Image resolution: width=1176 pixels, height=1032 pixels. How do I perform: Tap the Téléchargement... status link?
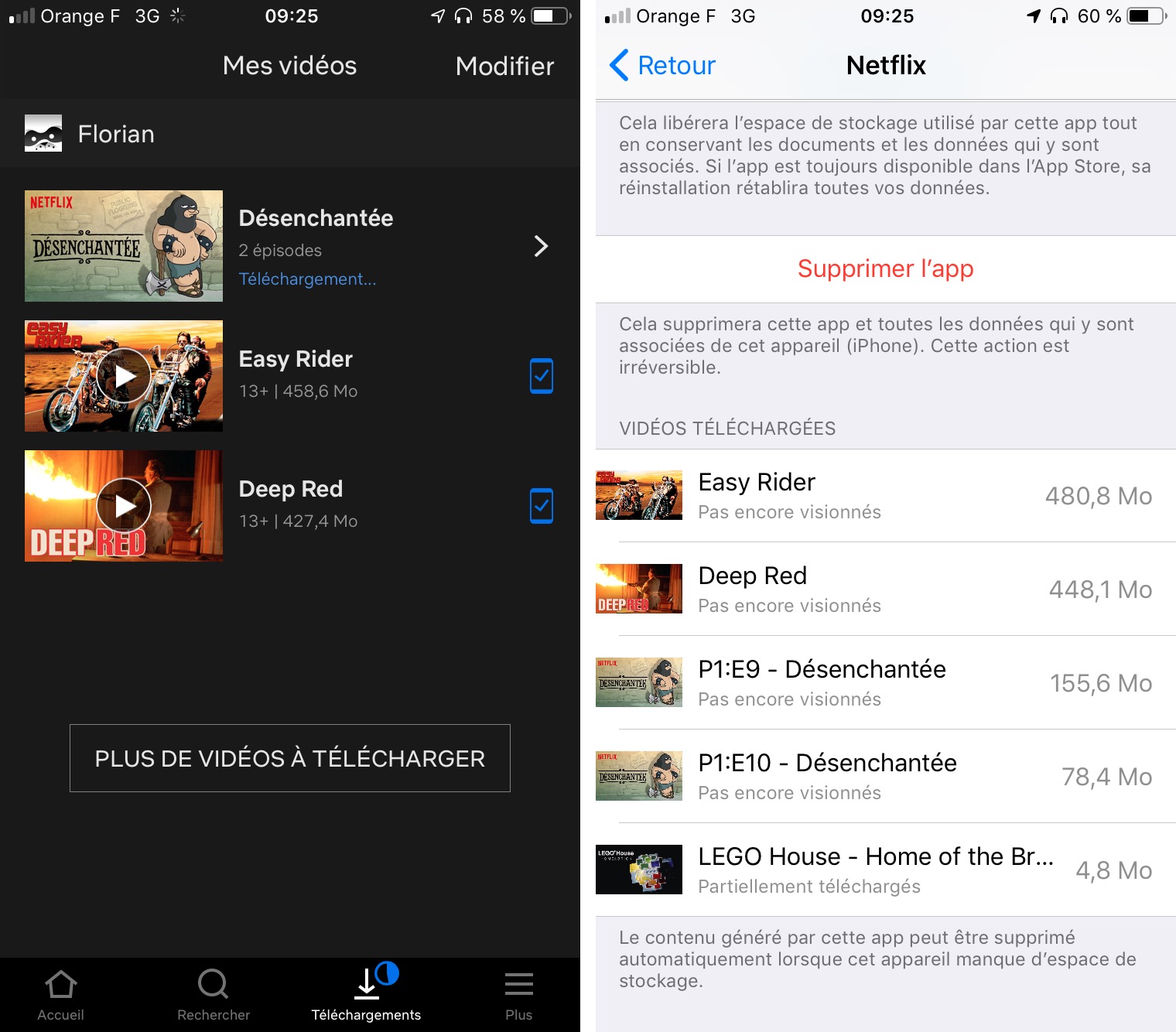[x=307, y=279]
